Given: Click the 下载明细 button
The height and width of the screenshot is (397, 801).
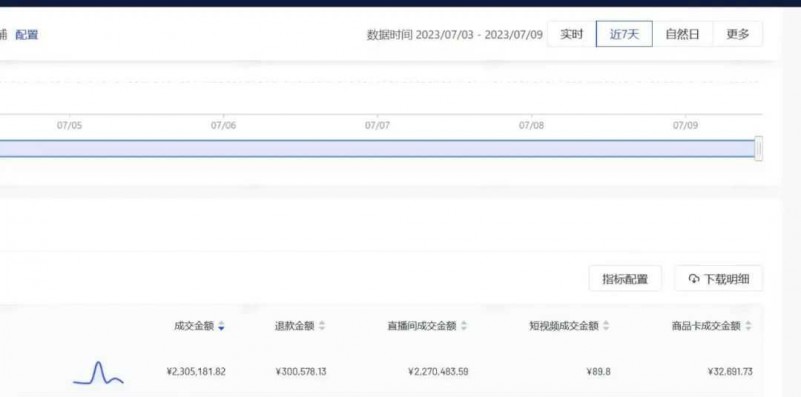Looking at the screenshot, I should (719, 278).
